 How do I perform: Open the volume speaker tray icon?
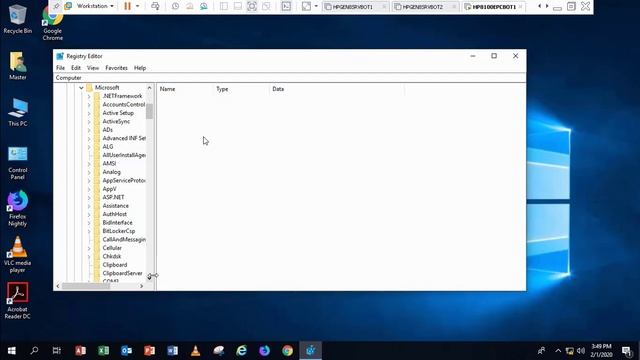click(x=581, y=351)
